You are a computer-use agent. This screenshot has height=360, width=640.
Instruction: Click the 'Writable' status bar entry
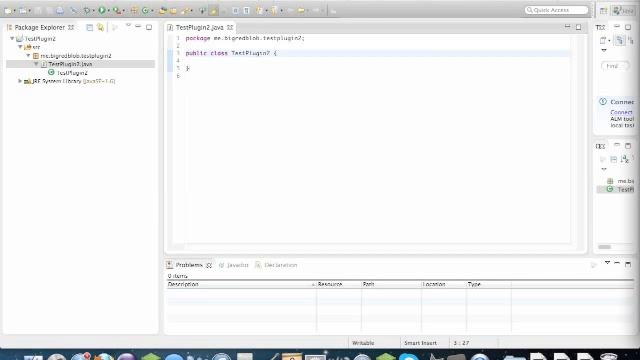(363, 343)
